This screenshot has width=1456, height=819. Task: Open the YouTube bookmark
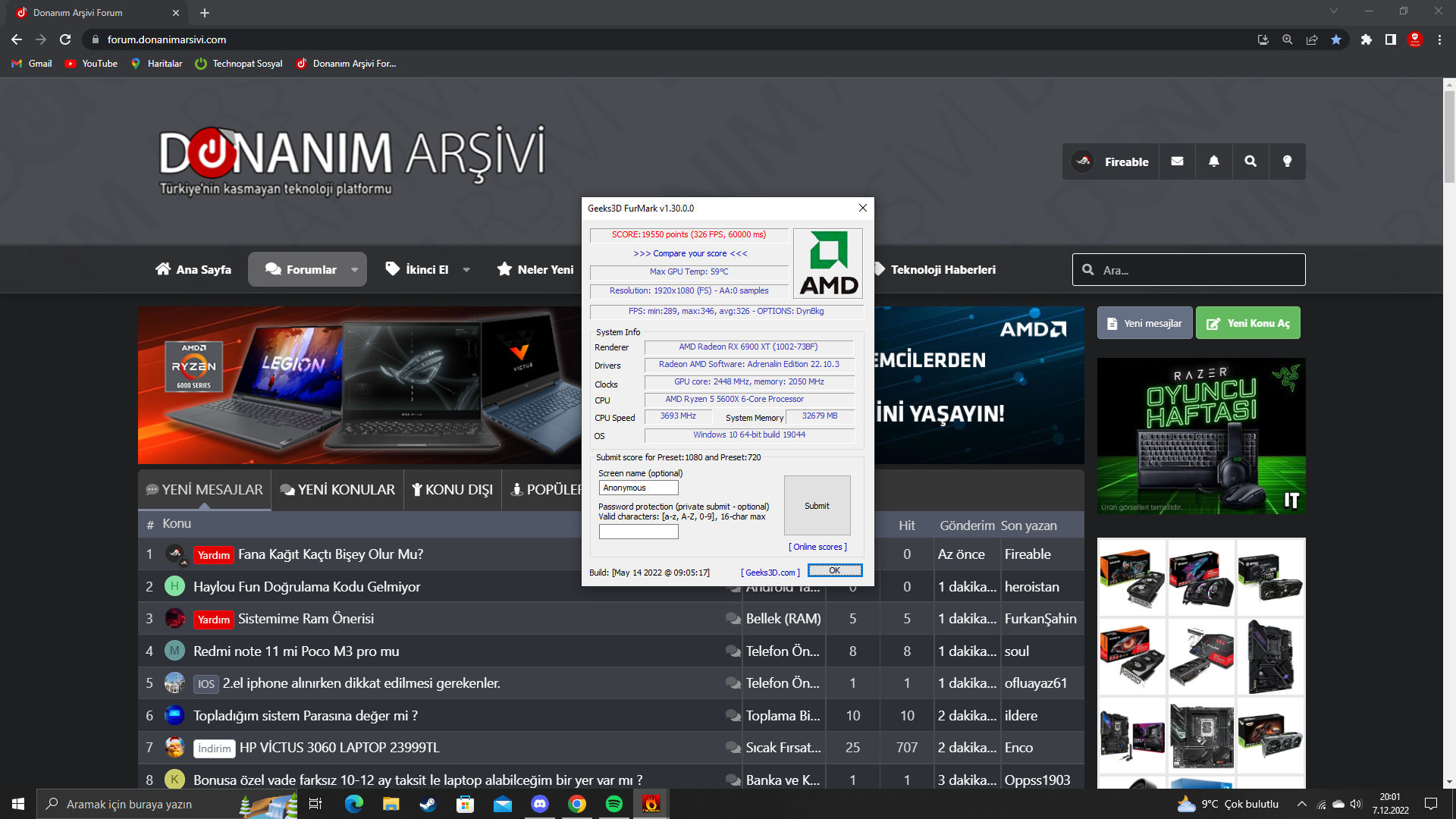click(x=91, y=64)
